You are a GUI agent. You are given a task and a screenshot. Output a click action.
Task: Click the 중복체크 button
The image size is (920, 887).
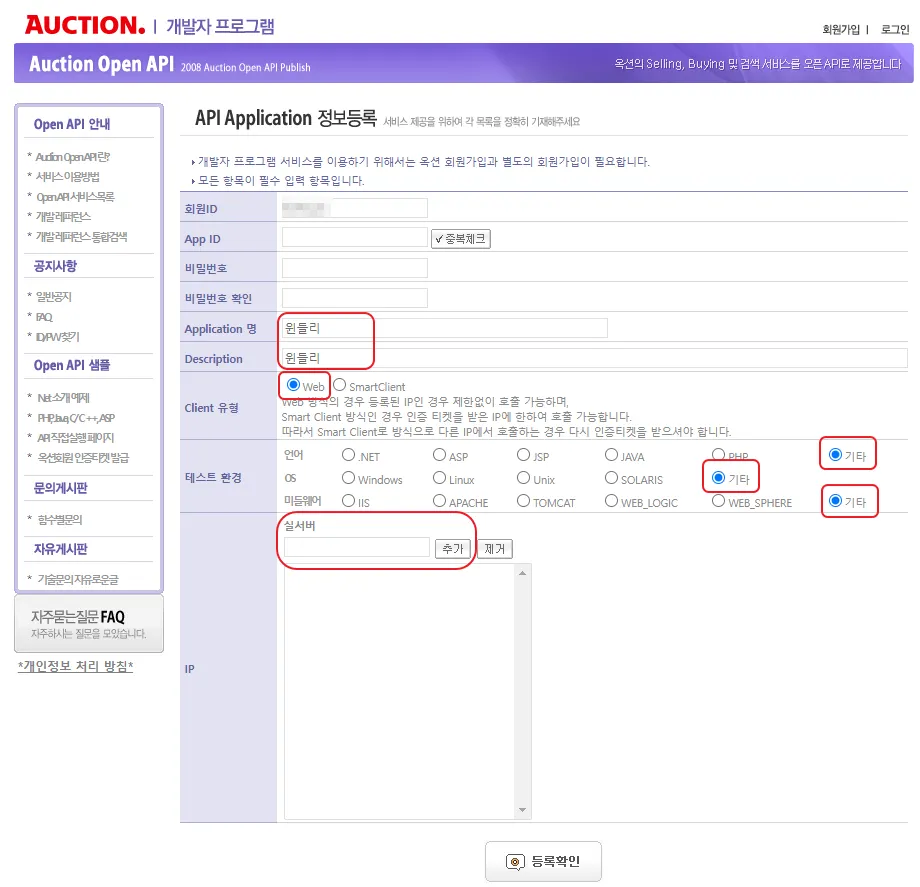coord(461,239)
